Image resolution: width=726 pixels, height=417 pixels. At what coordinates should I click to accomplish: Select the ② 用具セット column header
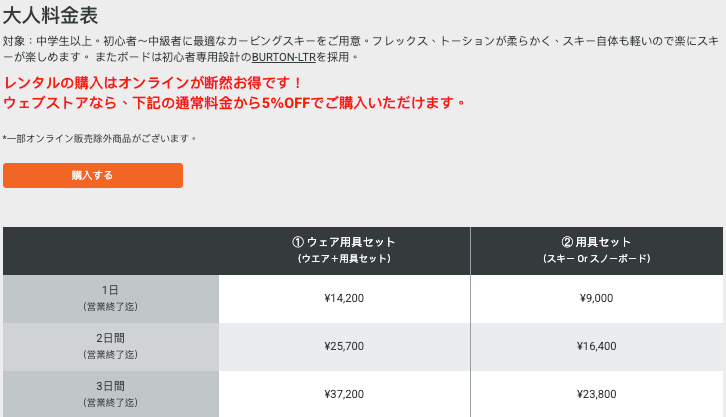[597, 242]
